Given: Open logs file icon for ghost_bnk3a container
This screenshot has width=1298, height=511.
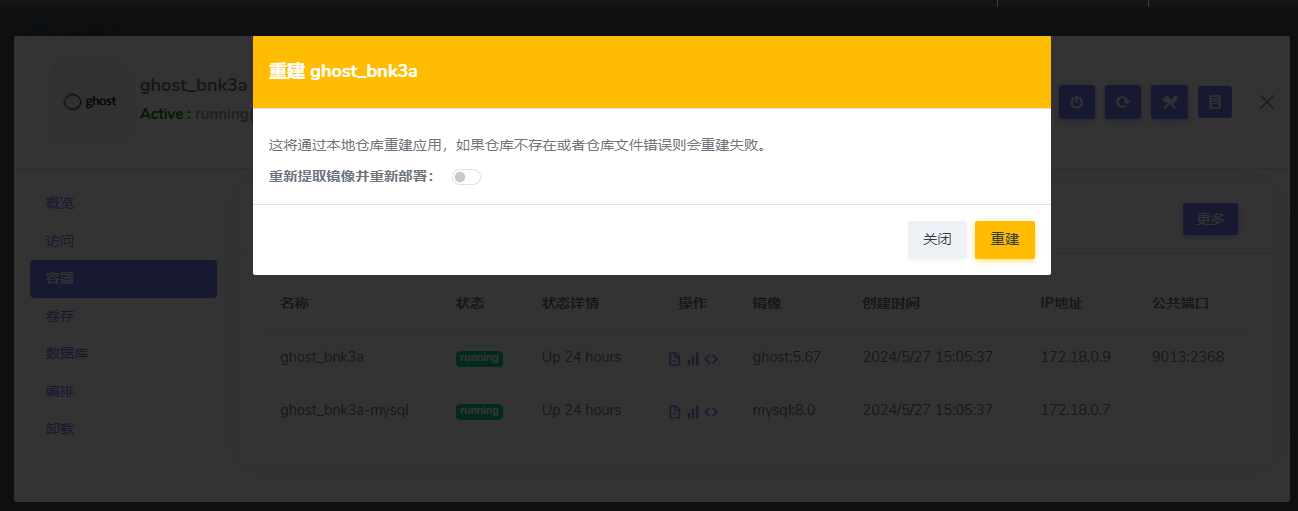Looking at the screenshot, I should tap(674, 358).
